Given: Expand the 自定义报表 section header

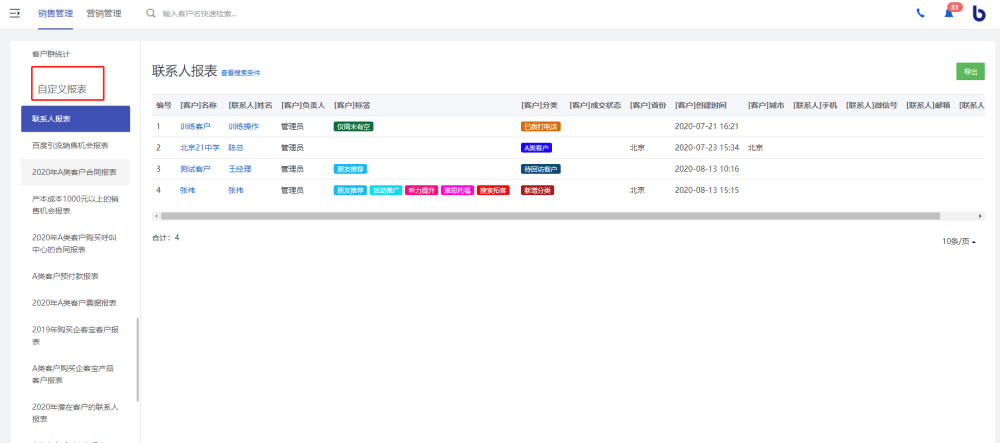Looking at the screenshot, I should pyautogui.click(x=62, y=89).
